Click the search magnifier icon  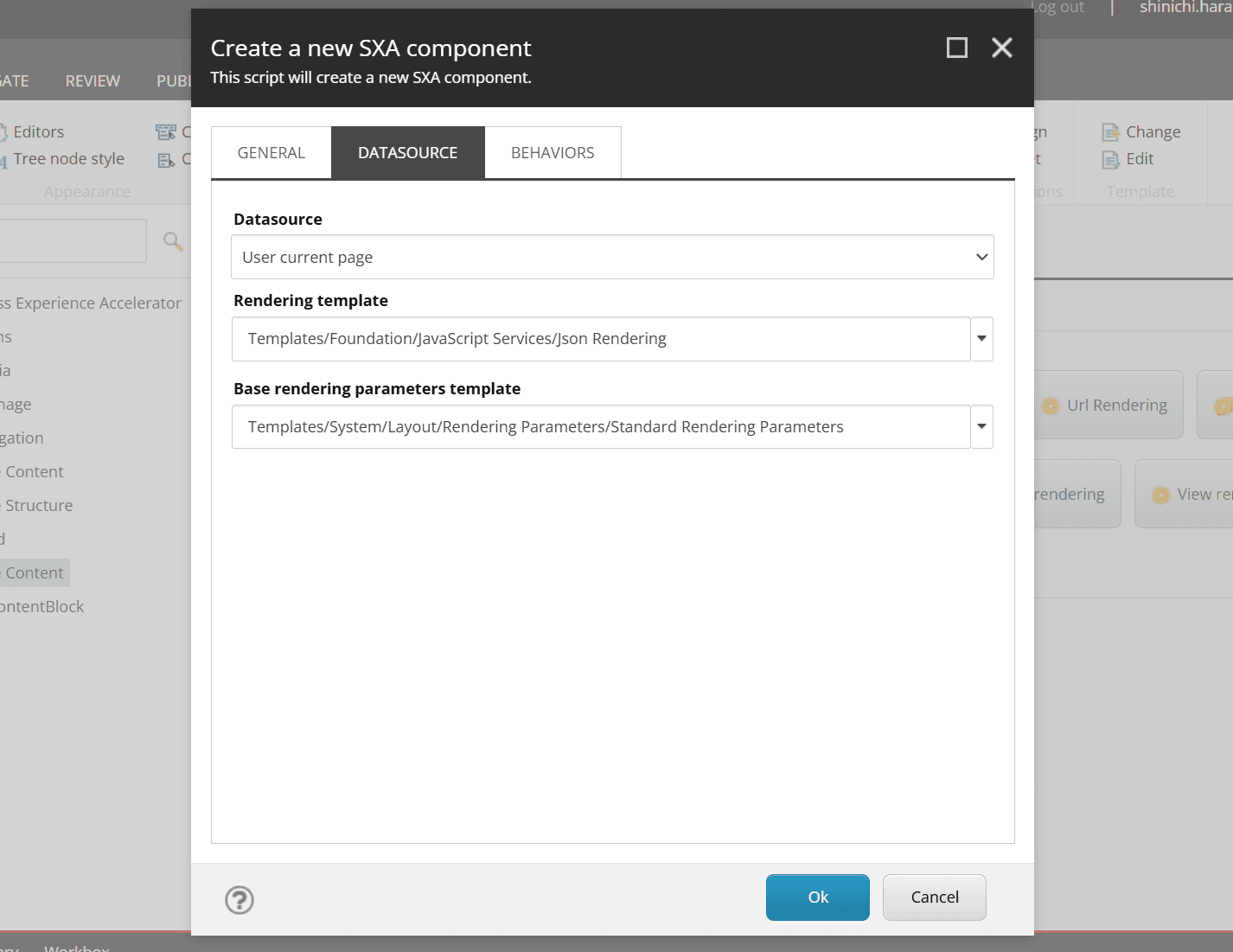point(173,241)
